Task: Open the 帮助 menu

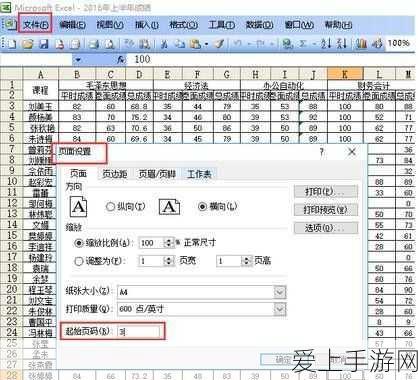Action: [x=338, y=25]
